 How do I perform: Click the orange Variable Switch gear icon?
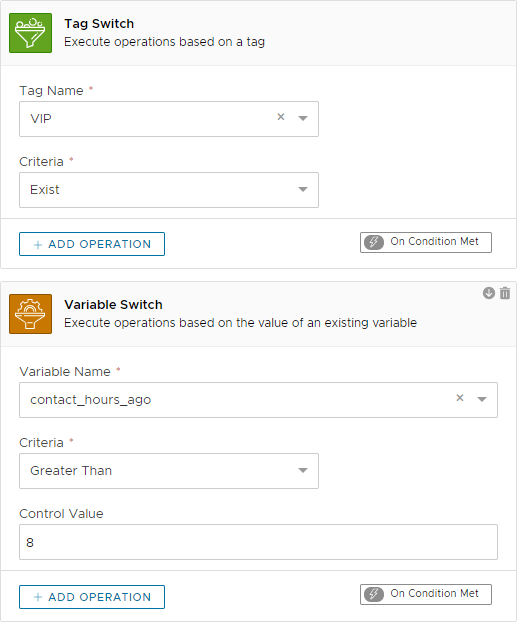tap(31, 314)
